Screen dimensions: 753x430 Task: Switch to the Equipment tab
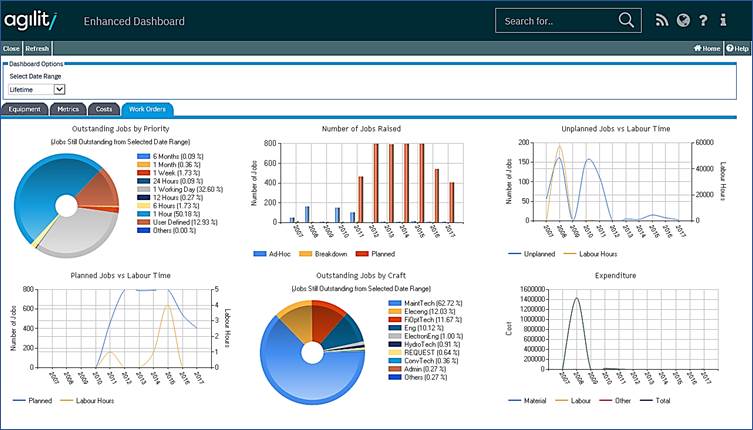(24, 108)
